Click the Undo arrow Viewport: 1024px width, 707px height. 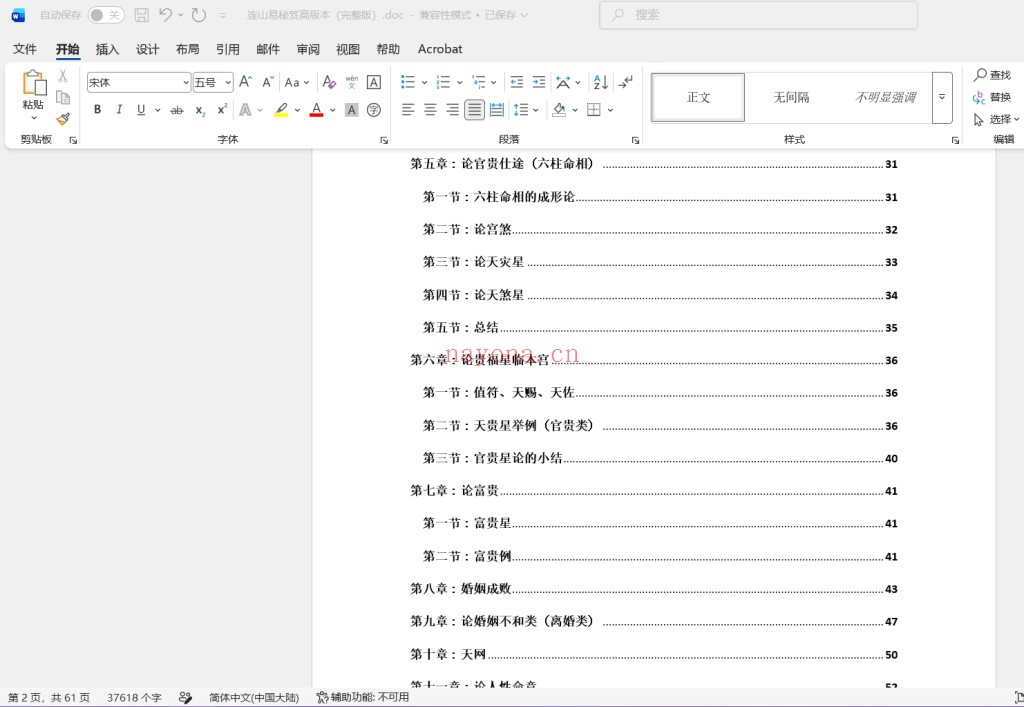[x=165, y=14]
